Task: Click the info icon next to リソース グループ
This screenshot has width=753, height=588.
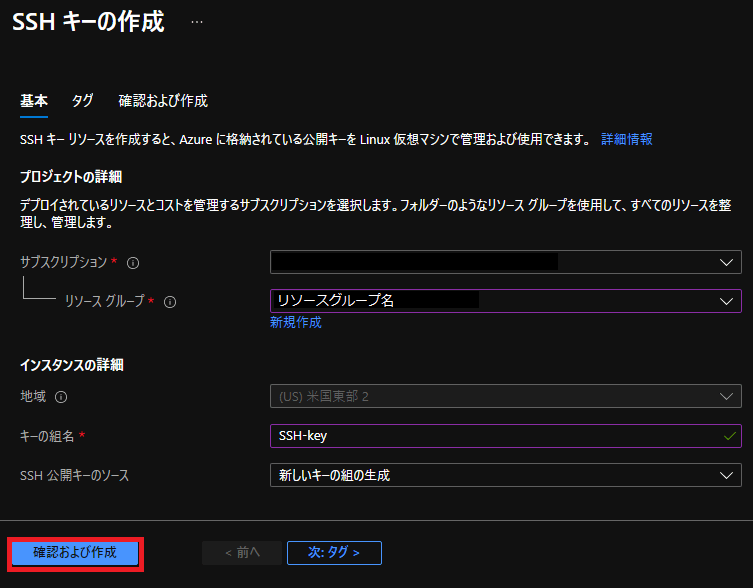Action: coord(170,301)
